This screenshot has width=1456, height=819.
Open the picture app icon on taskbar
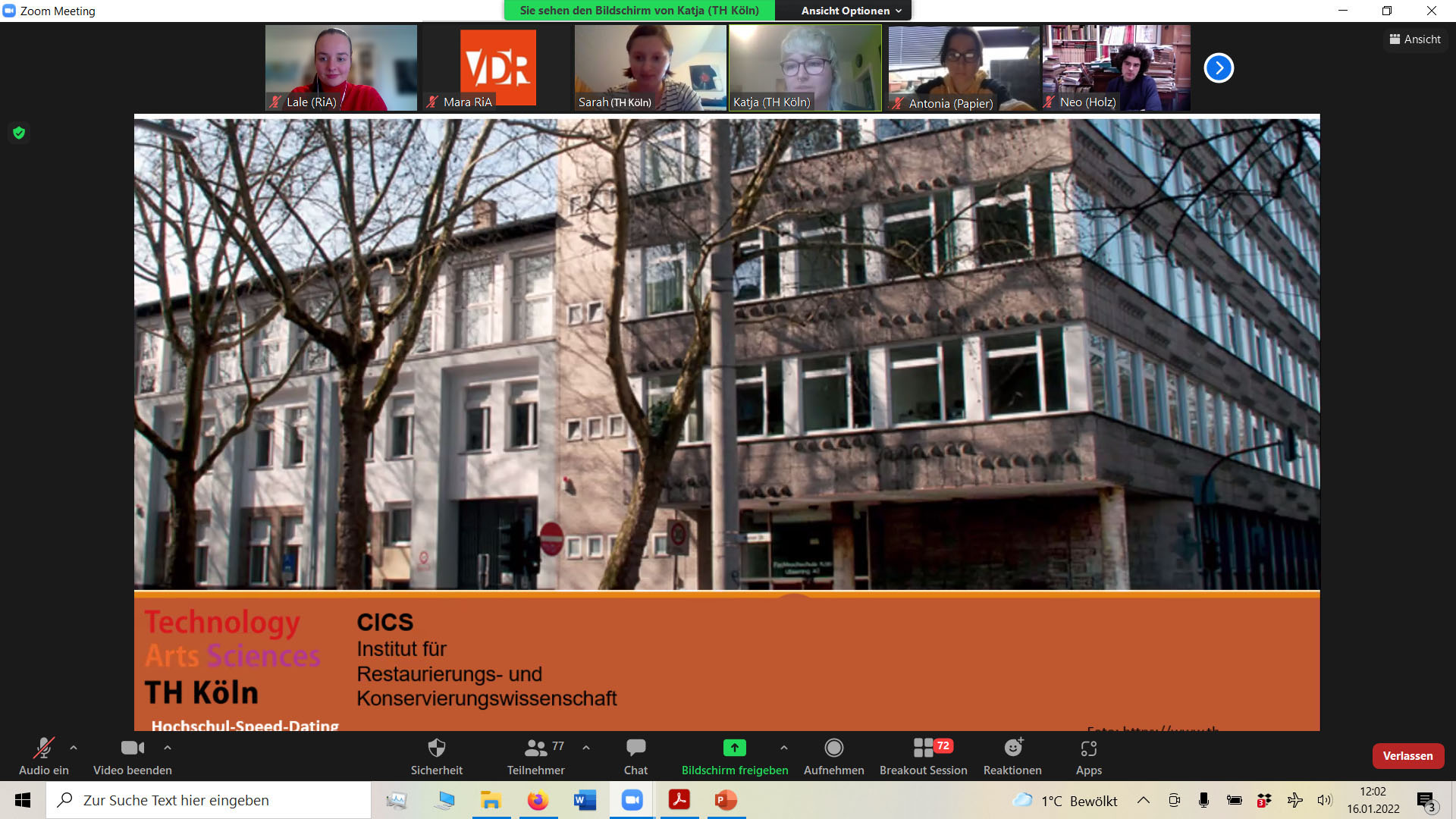[x=397, y=800]
